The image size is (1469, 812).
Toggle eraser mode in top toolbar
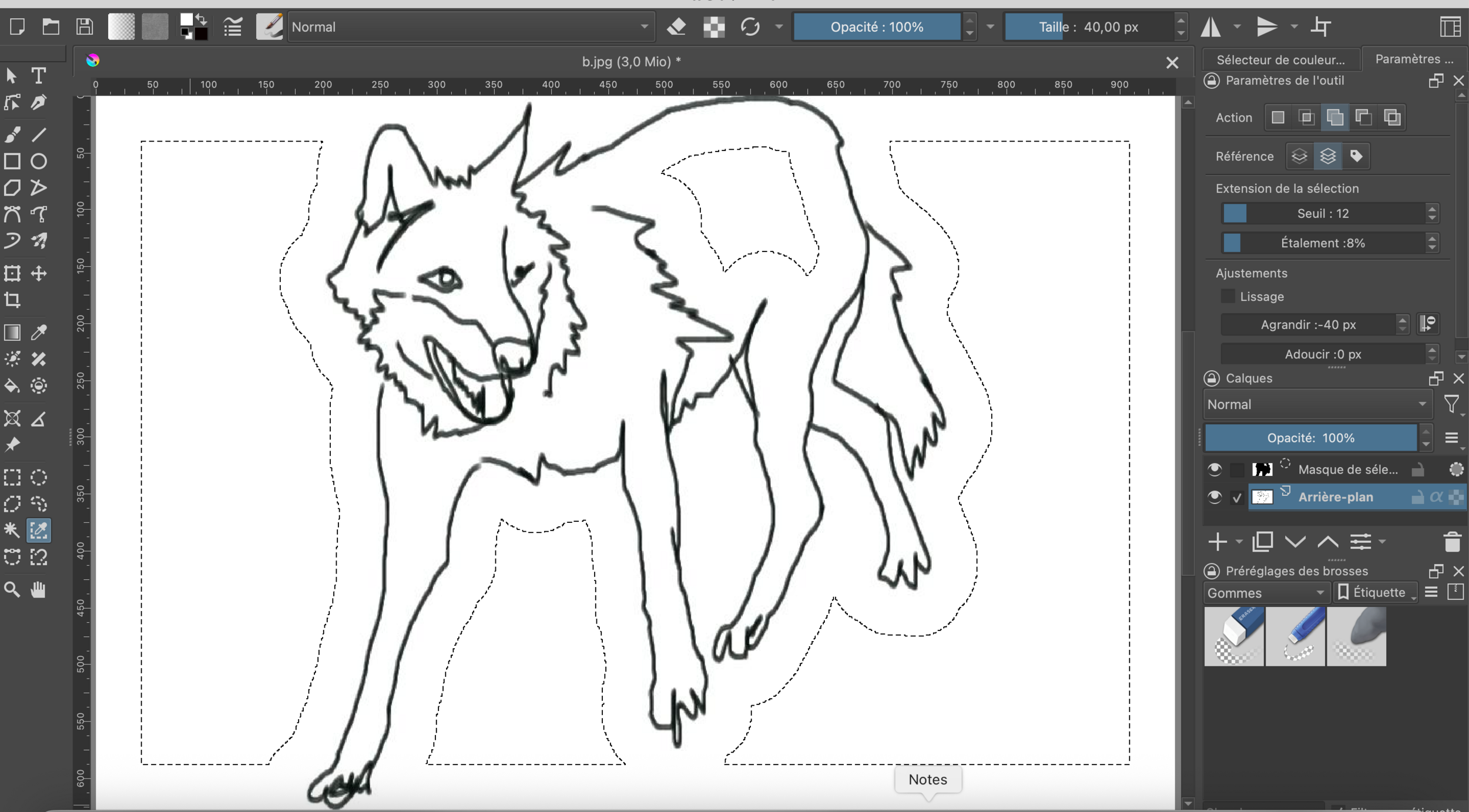click(x=677, y=27)
